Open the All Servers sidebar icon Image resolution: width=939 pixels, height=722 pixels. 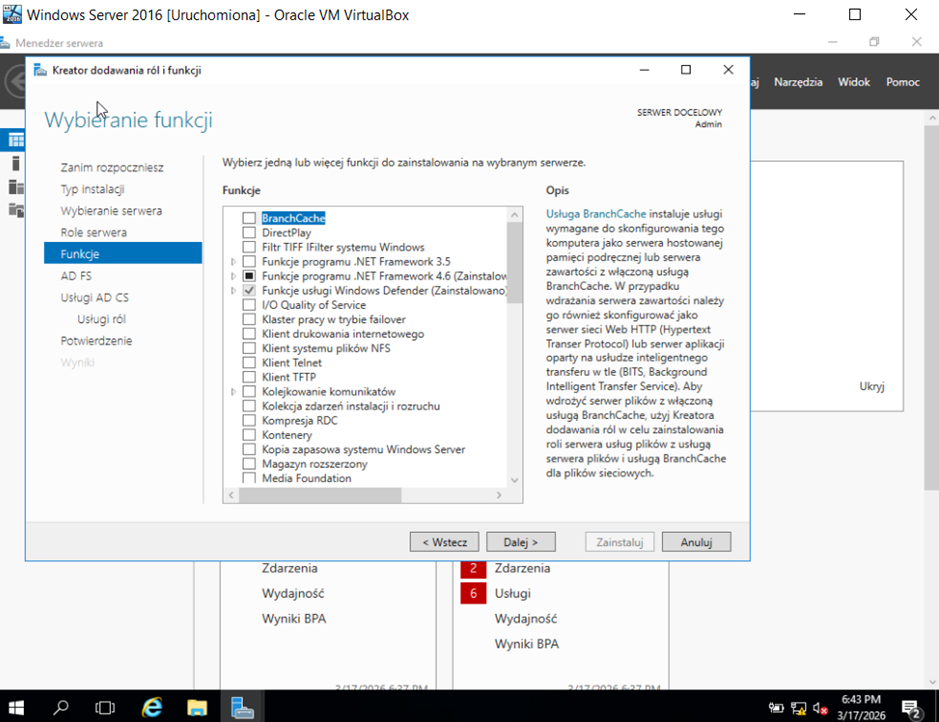pos(16,186)
